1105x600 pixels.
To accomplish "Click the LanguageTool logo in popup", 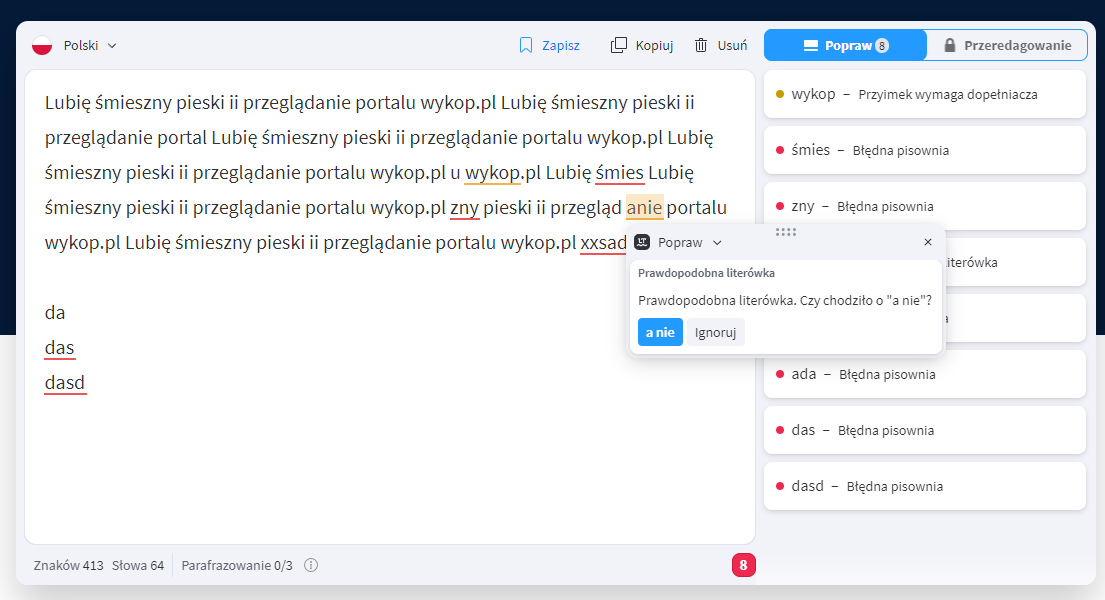I will tap(643, 242).
